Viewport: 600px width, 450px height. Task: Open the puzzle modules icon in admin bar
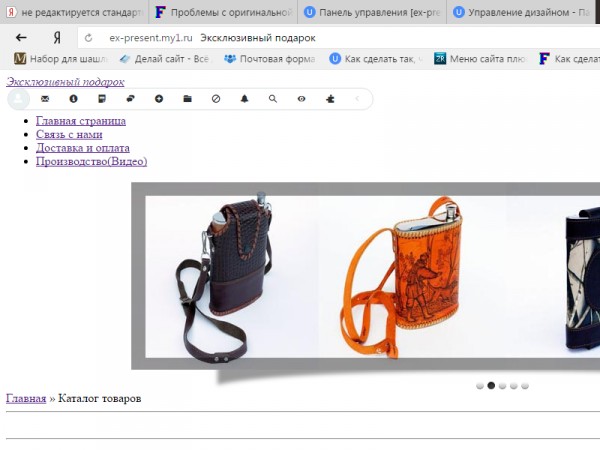coord(330,99)
